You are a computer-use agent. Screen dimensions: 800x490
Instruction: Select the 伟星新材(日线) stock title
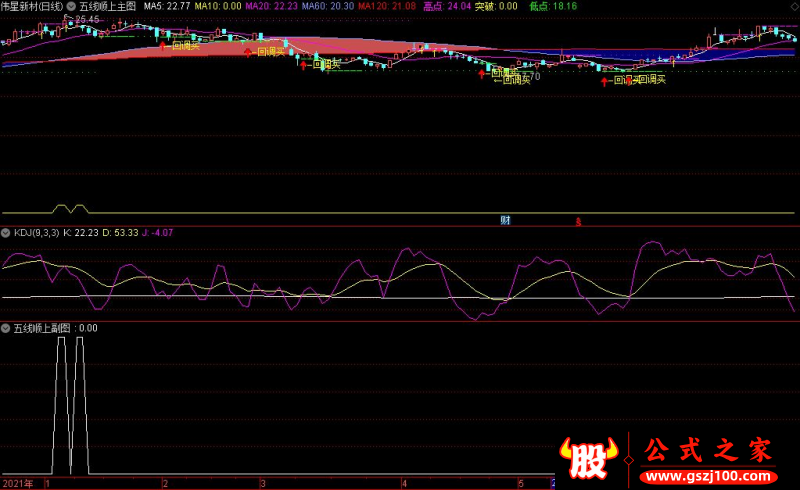point(32,7)
